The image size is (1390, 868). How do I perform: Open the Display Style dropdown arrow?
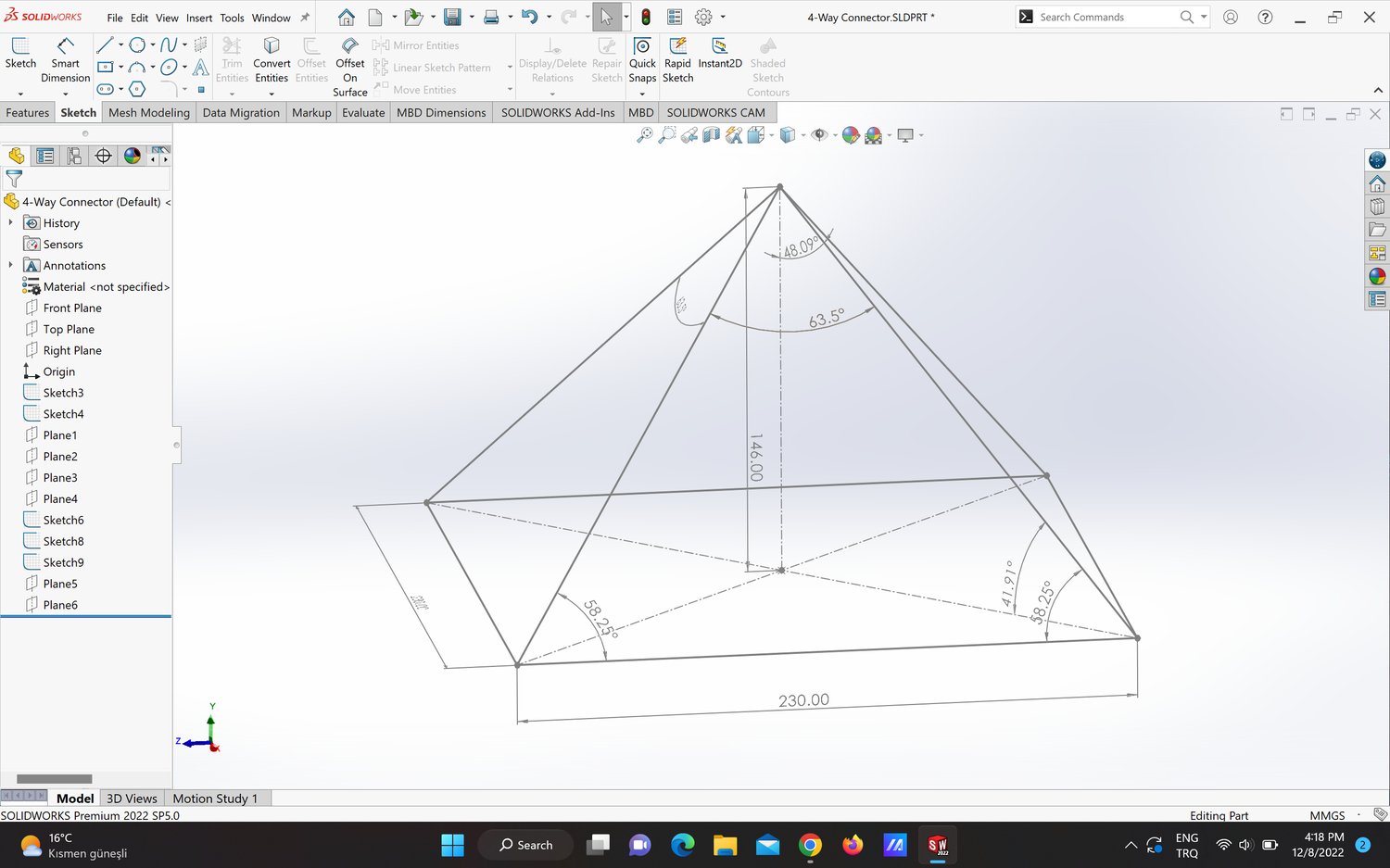[x=804, y=135]
